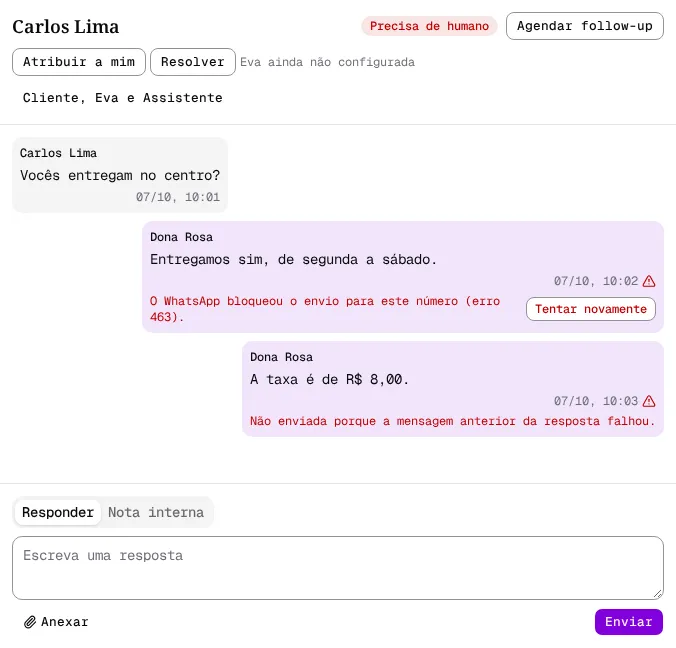Click the Precisa de humano status badge
This screenshot has width=676, height=648.
click(x=429, y=26)
